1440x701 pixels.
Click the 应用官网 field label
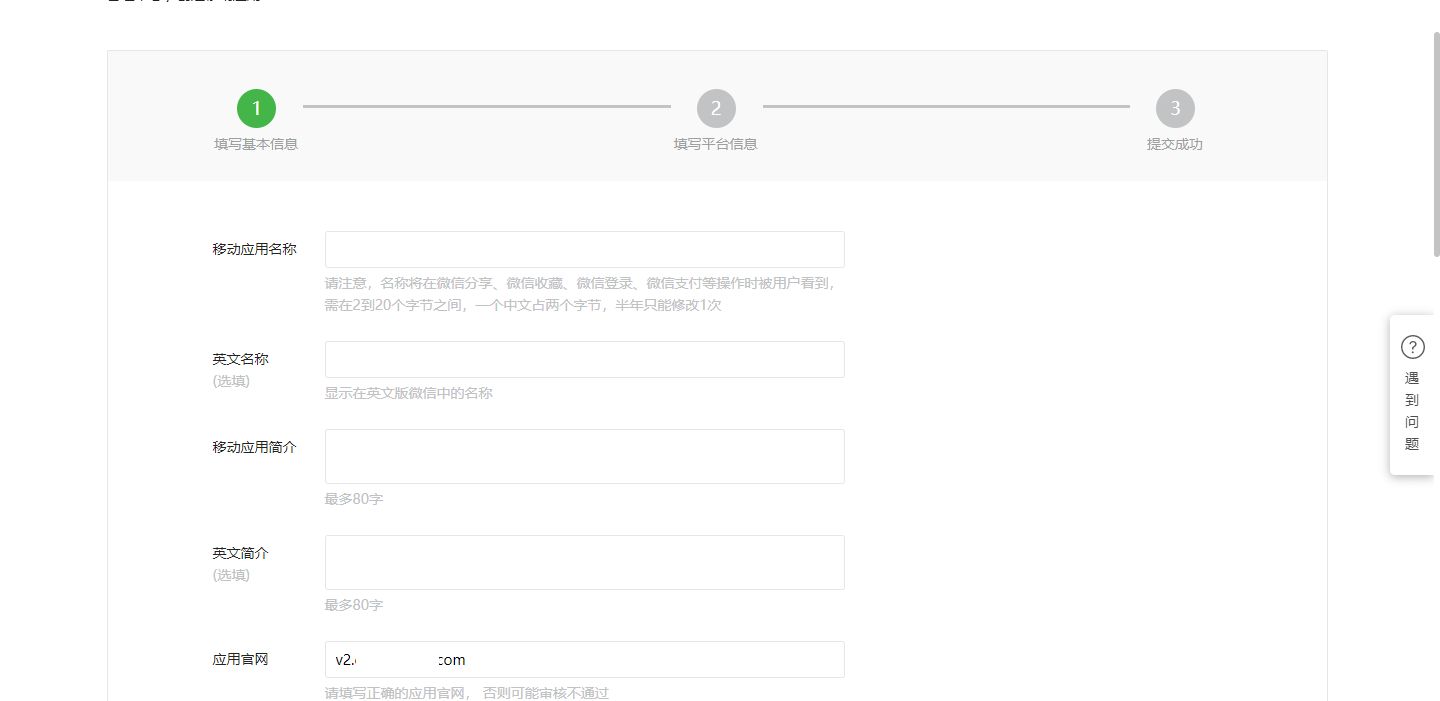[240, 659]
